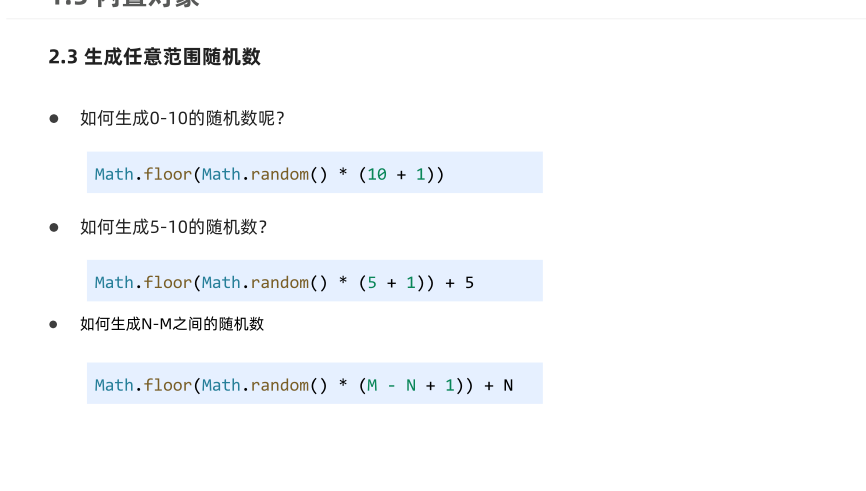Click the second bullet dot before 如何生成5-10
The height and width of the screenshot is (491, 866).
[54, 227]
